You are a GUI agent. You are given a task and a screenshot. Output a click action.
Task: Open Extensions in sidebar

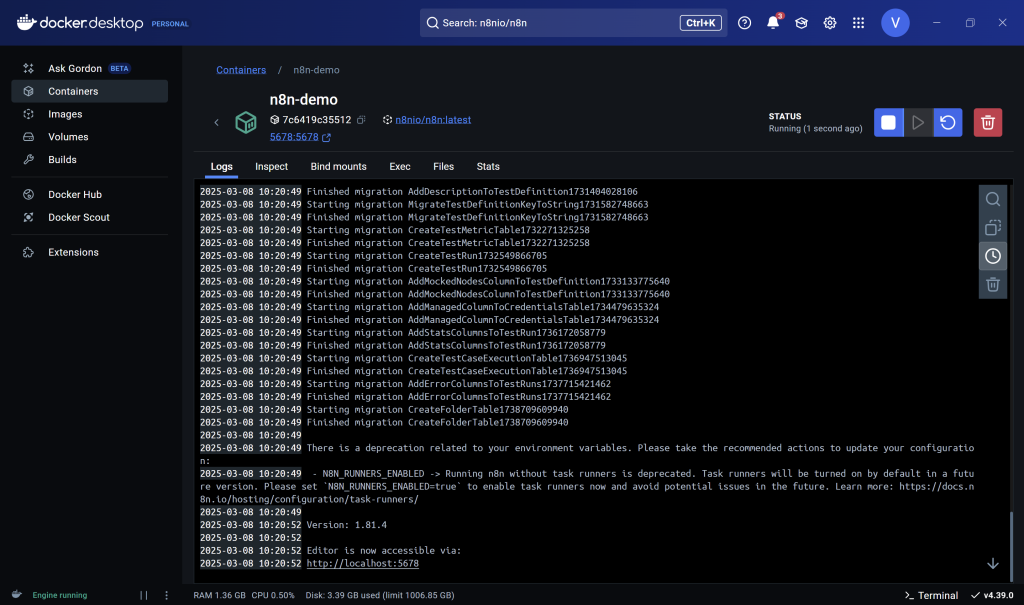click(x=89, y=252)
